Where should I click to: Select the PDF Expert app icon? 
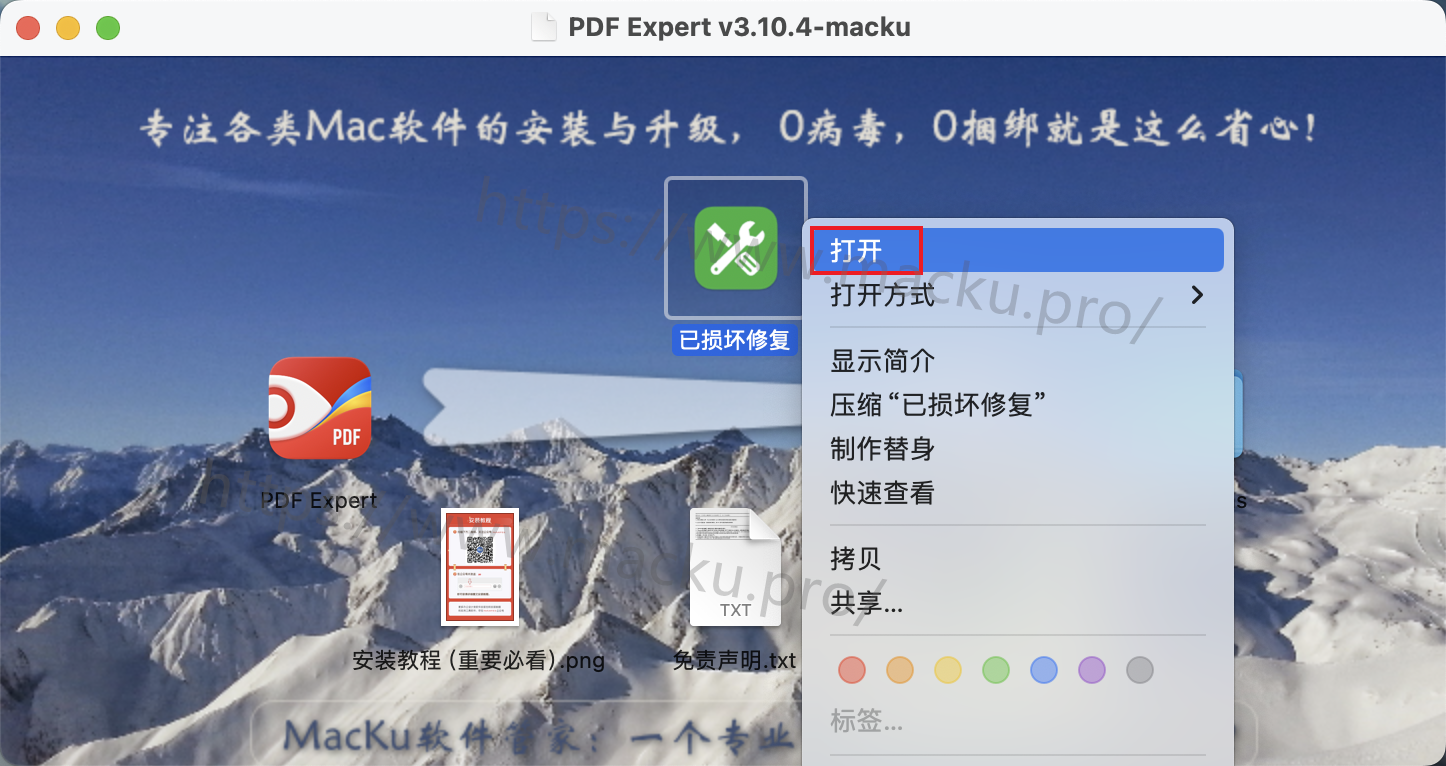tap(320, 408)
